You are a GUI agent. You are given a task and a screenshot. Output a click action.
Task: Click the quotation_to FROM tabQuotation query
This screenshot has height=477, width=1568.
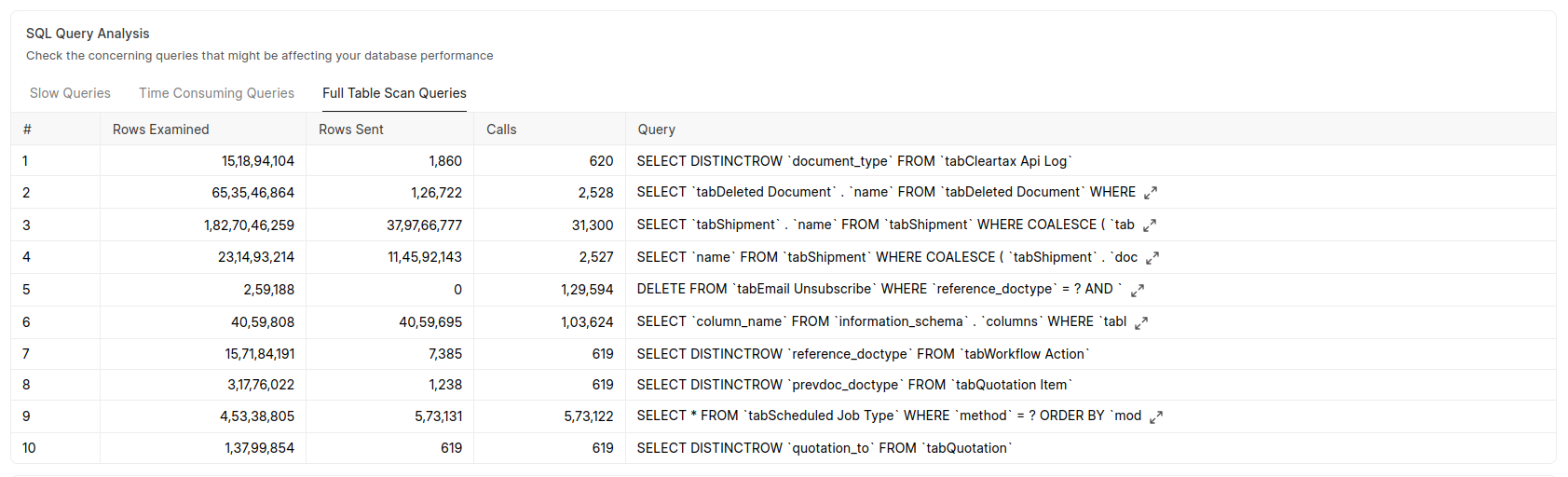point(824,448)
